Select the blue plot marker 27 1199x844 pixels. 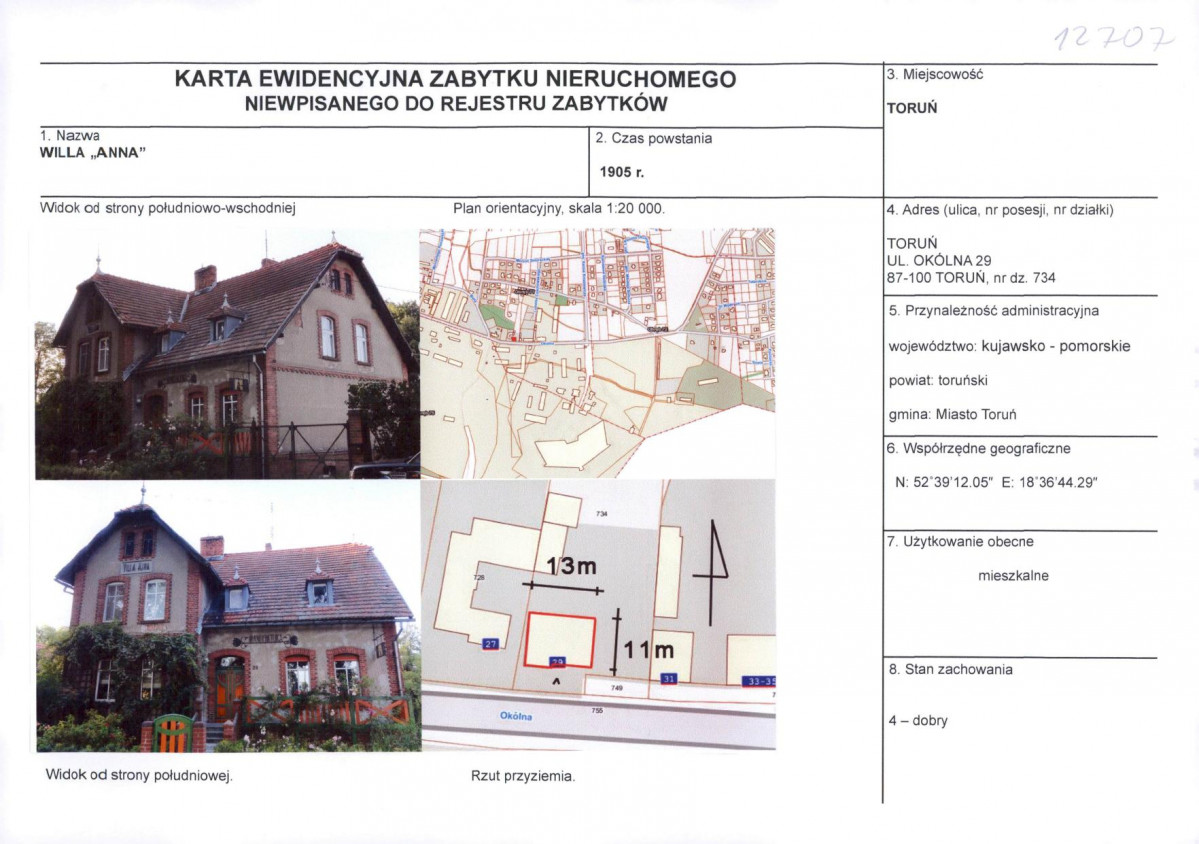(490, 643)
